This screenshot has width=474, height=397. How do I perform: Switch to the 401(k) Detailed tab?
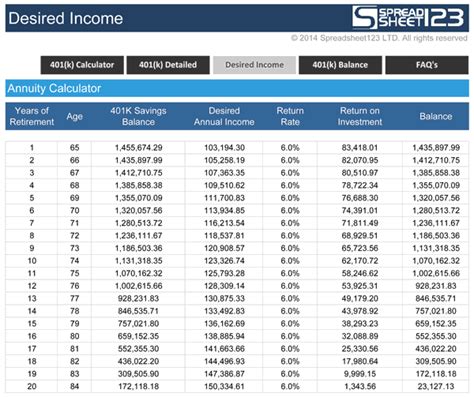click(x=168, y=65)
